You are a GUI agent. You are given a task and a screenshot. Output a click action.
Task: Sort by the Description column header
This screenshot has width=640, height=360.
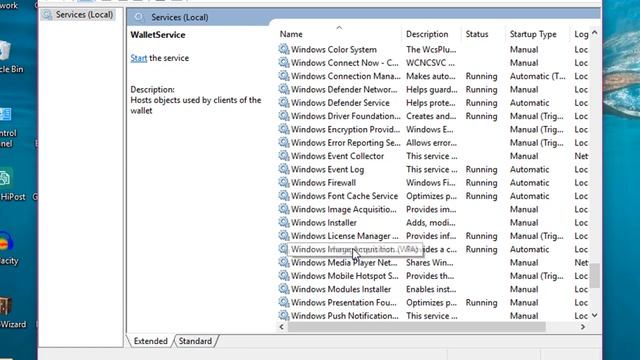(427, 34)
